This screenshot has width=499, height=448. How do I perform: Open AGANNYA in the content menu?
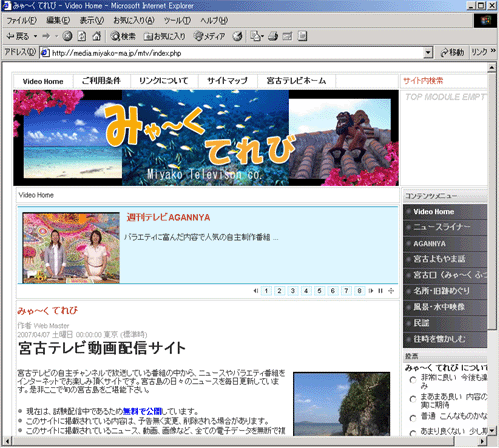click(x=445, y=243)
